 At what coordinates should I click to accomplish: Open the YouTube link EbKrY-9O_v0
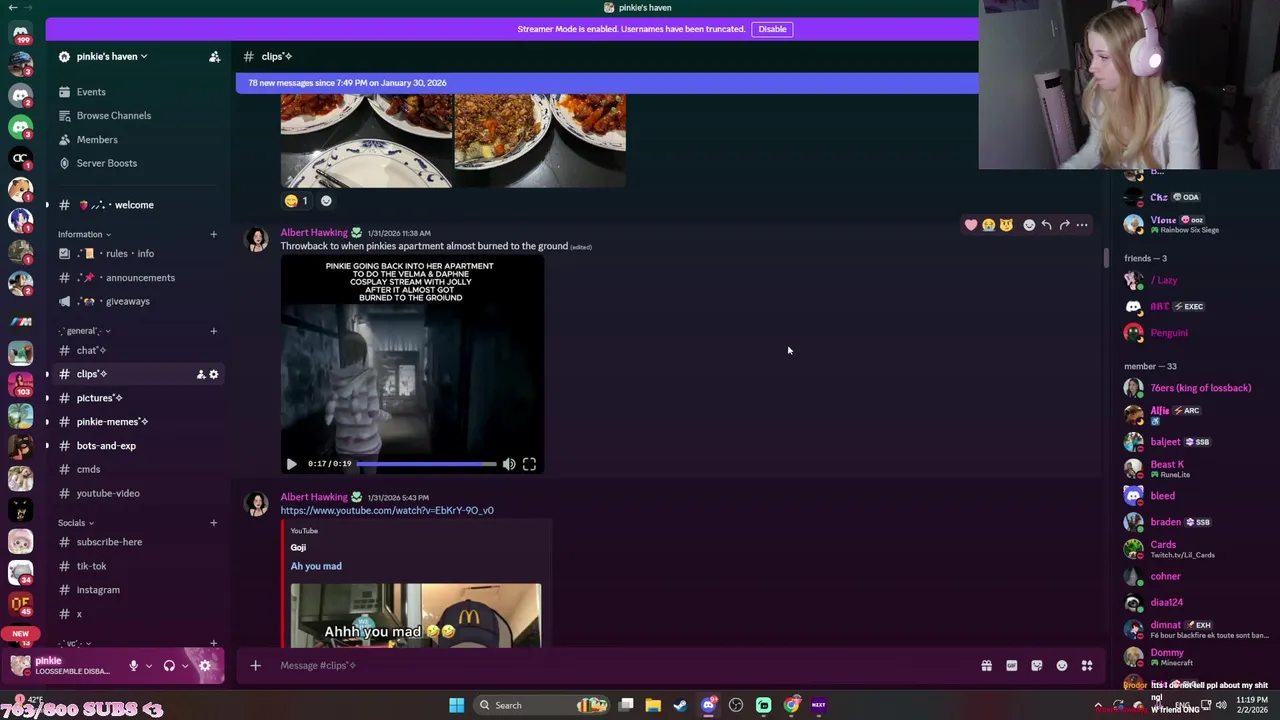pos(387,511)
